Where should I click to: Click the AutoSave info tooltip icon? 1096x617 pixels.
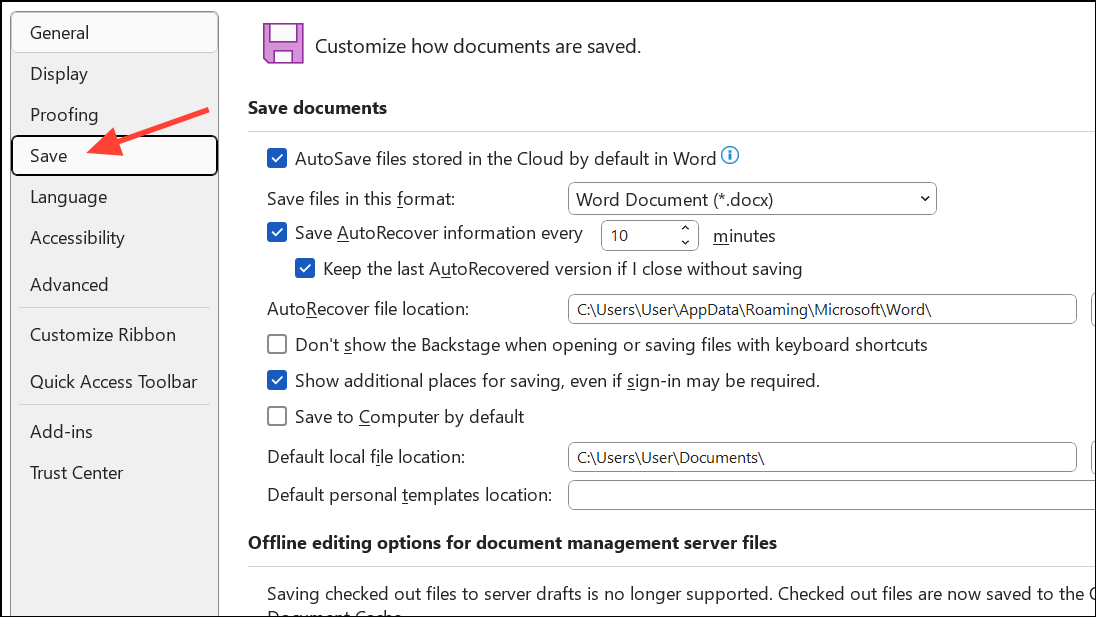tap(730, 156)
